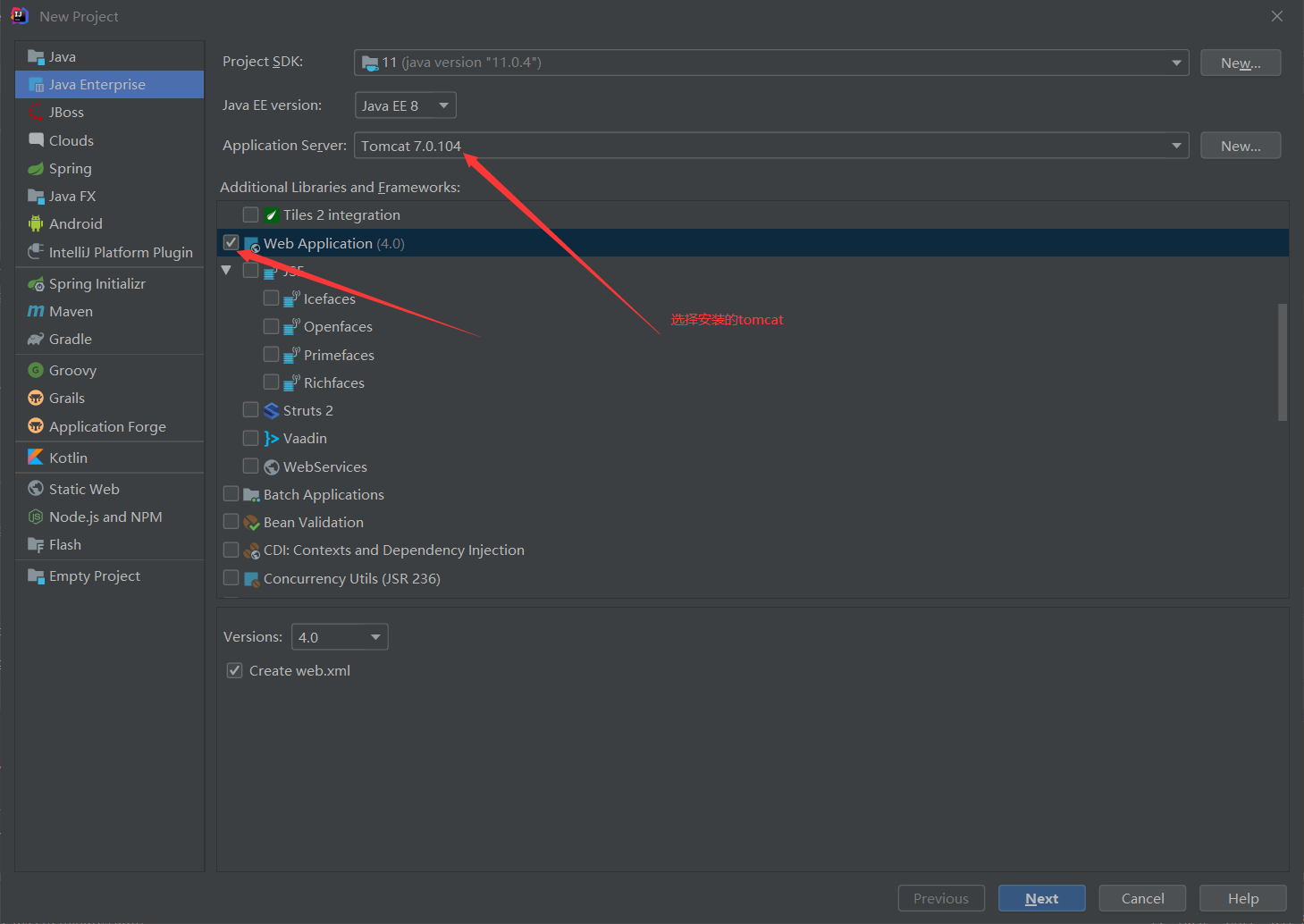Click the Java folder icon in sidebar
Image resolution: width=1304 pixels, height=924 pixels.
pos(36,57)
